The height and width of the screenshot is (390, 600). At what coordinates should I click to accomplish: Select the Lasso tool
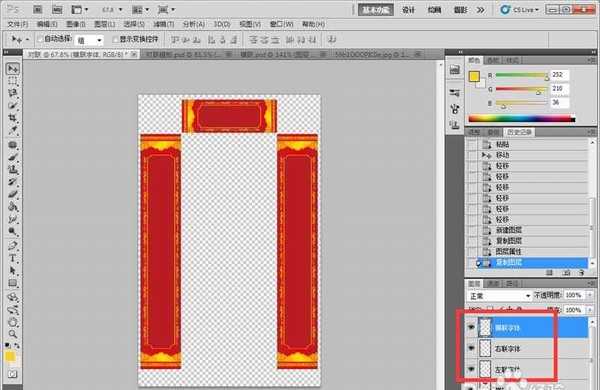coord(13,93)
